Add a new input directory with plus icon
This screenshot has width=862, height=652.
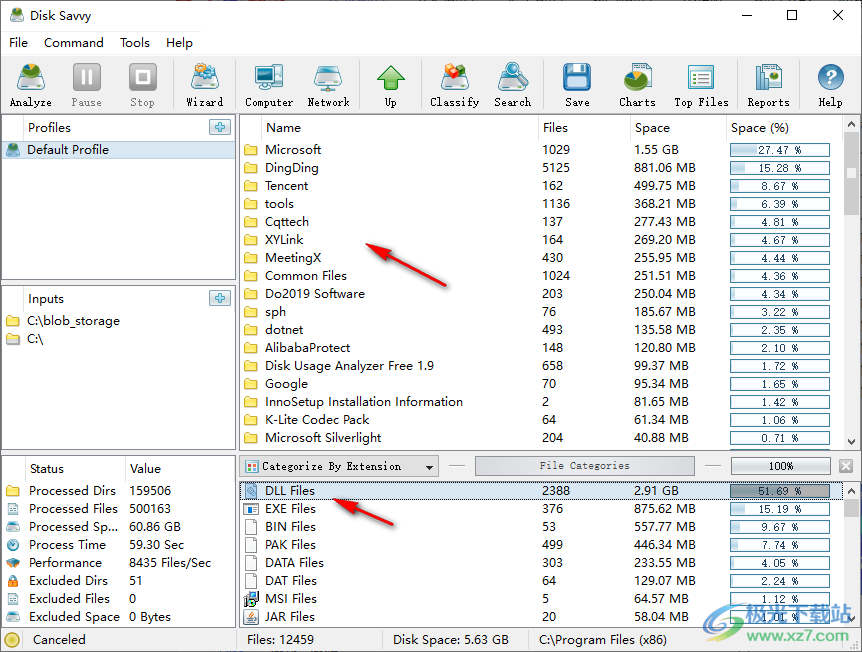(x=220, y=298)
